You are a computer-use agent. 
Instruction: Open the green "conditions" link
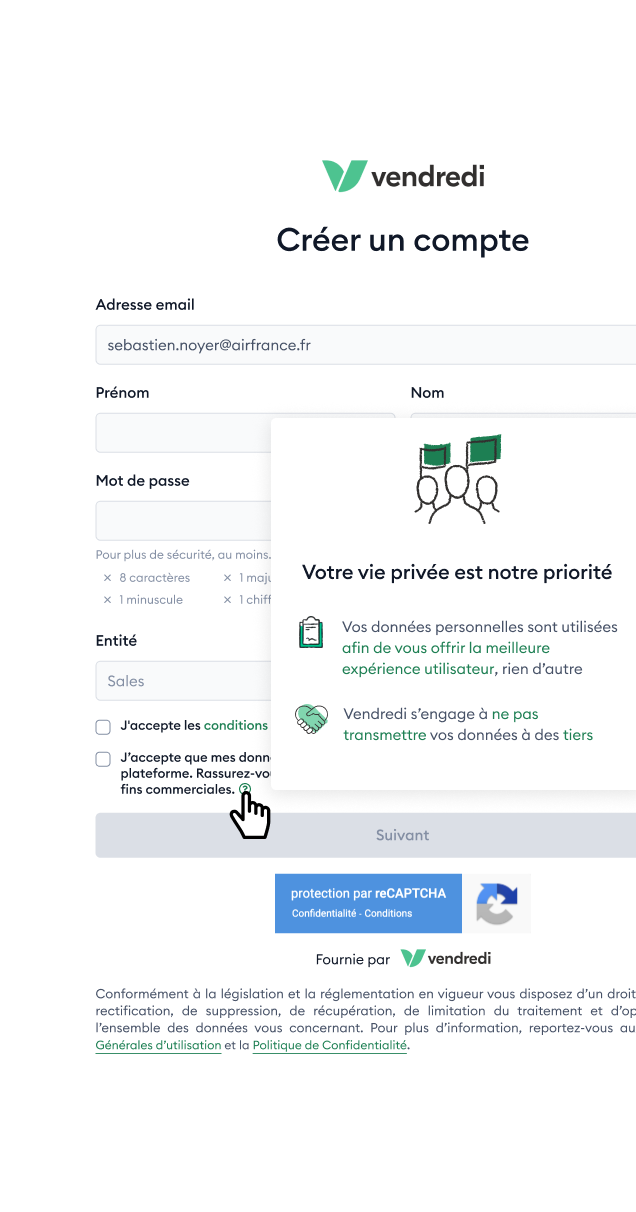[x=236, y=725]
